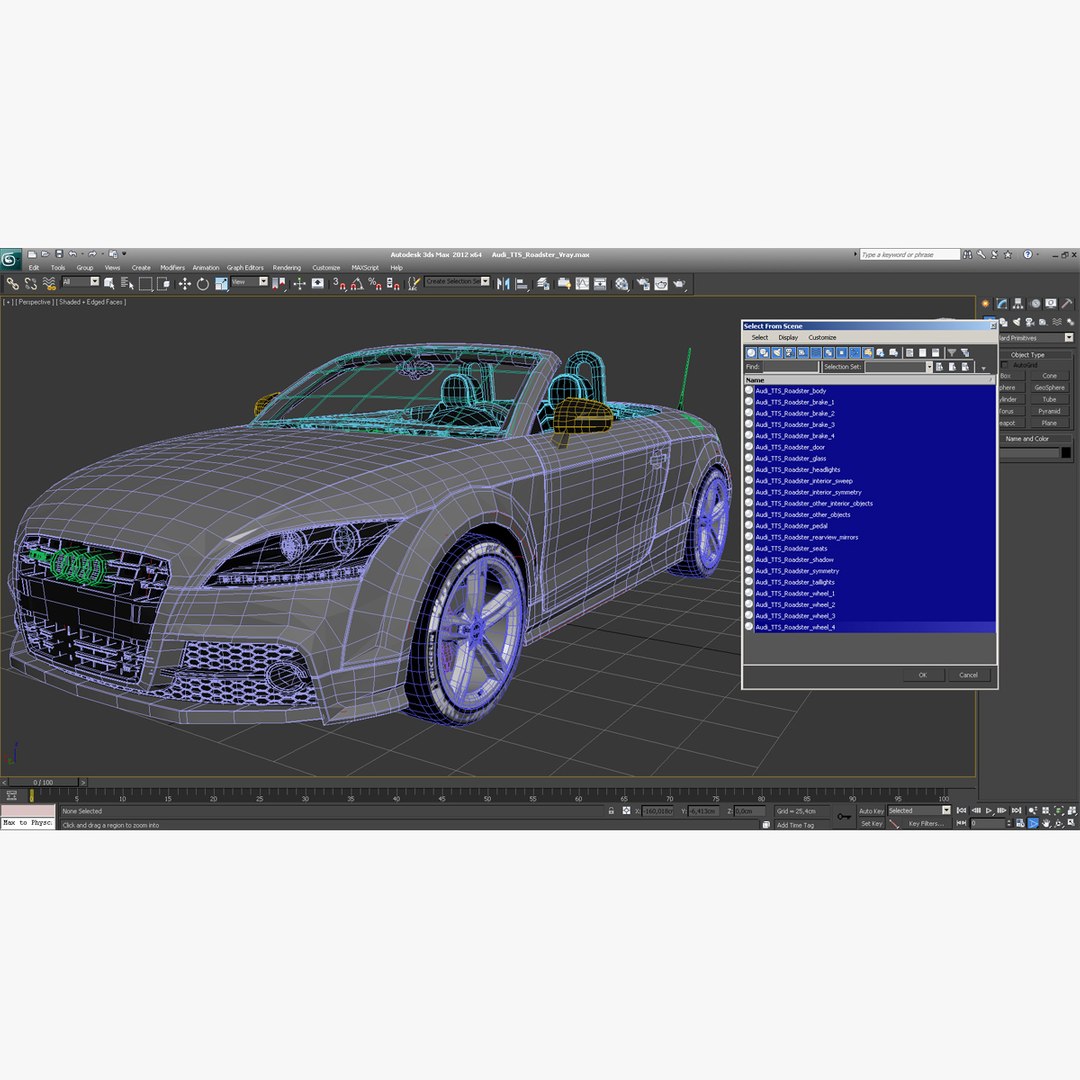Screen dimensions: 1080x1080
Task: Activate the Select and Move tool
Action: [185, 283]
